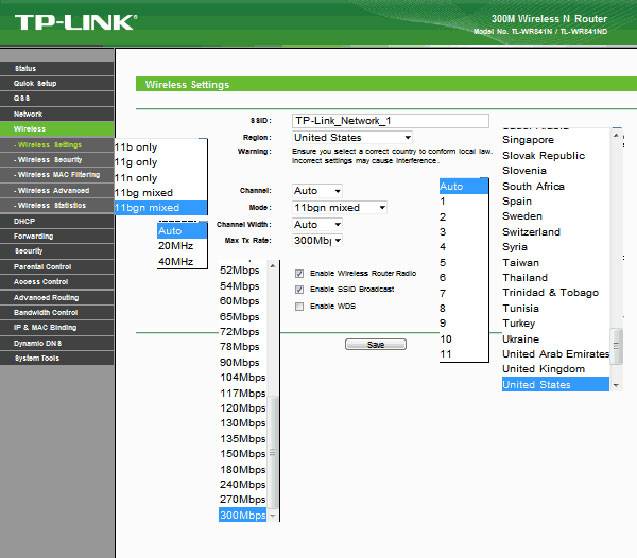Click the country list scrollbar down arrow
This screenshot has height=558, width=637.
click(x=616, y=385)
